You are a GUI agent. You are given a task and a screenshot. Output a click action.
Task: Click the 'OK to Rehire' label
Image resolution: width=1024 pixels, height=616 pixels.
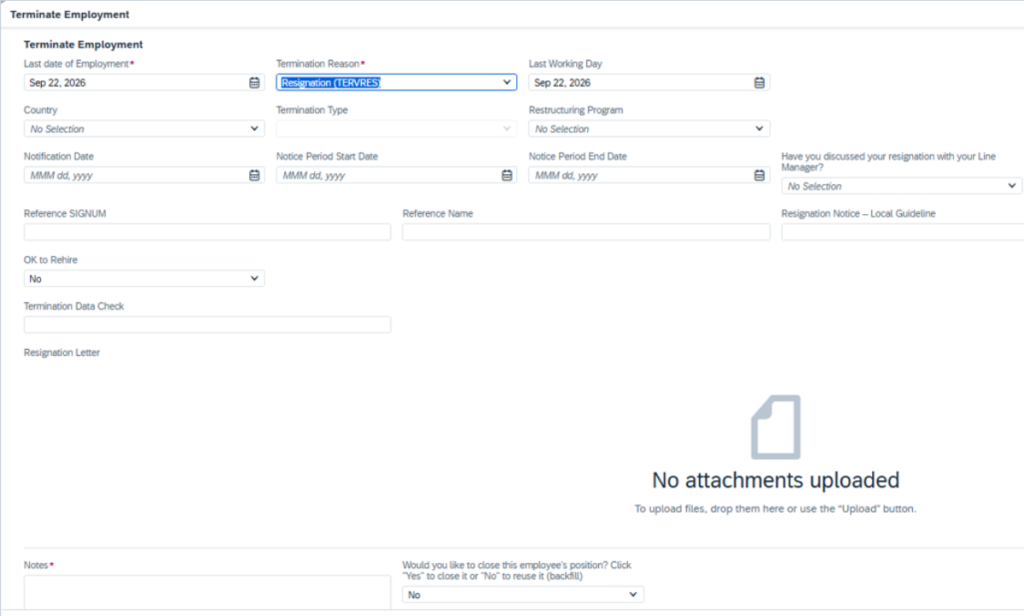click(x=51, y=260)
